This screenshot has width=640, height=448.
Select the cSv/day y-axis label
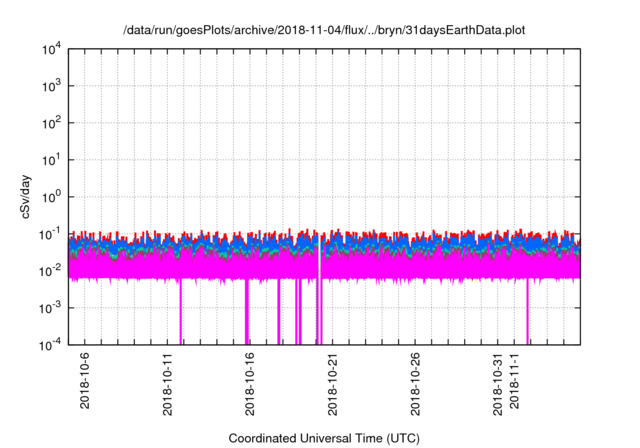[x=26, y=197]
